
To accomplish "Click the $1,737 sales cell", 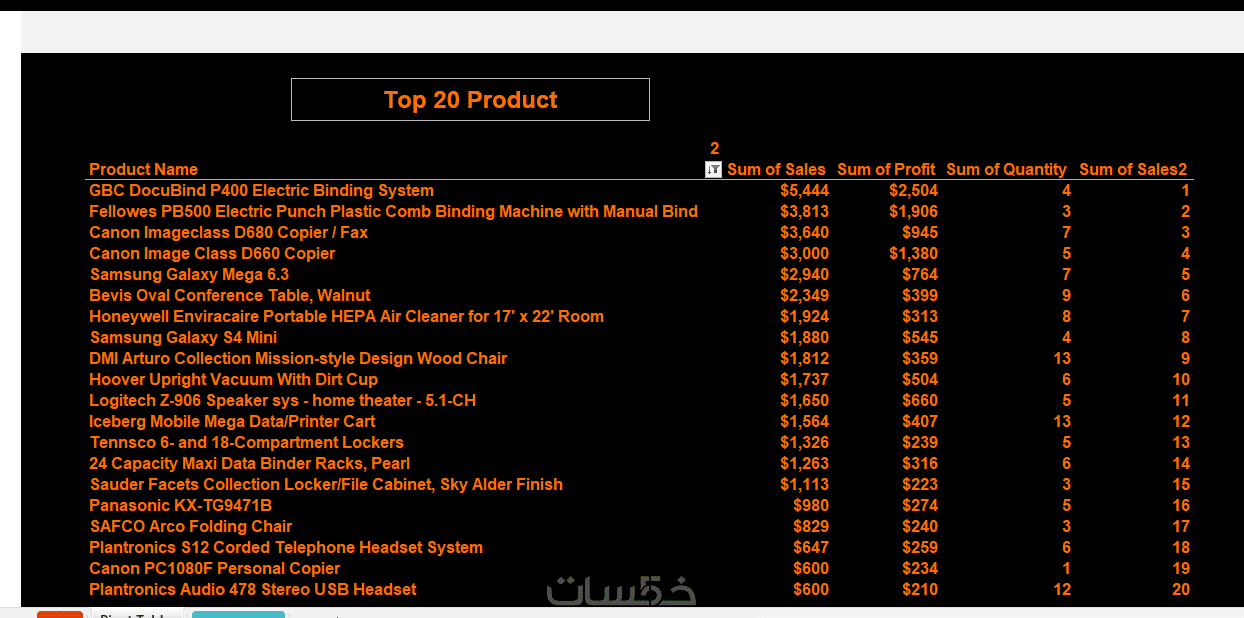I will click(x=804, y=380).
